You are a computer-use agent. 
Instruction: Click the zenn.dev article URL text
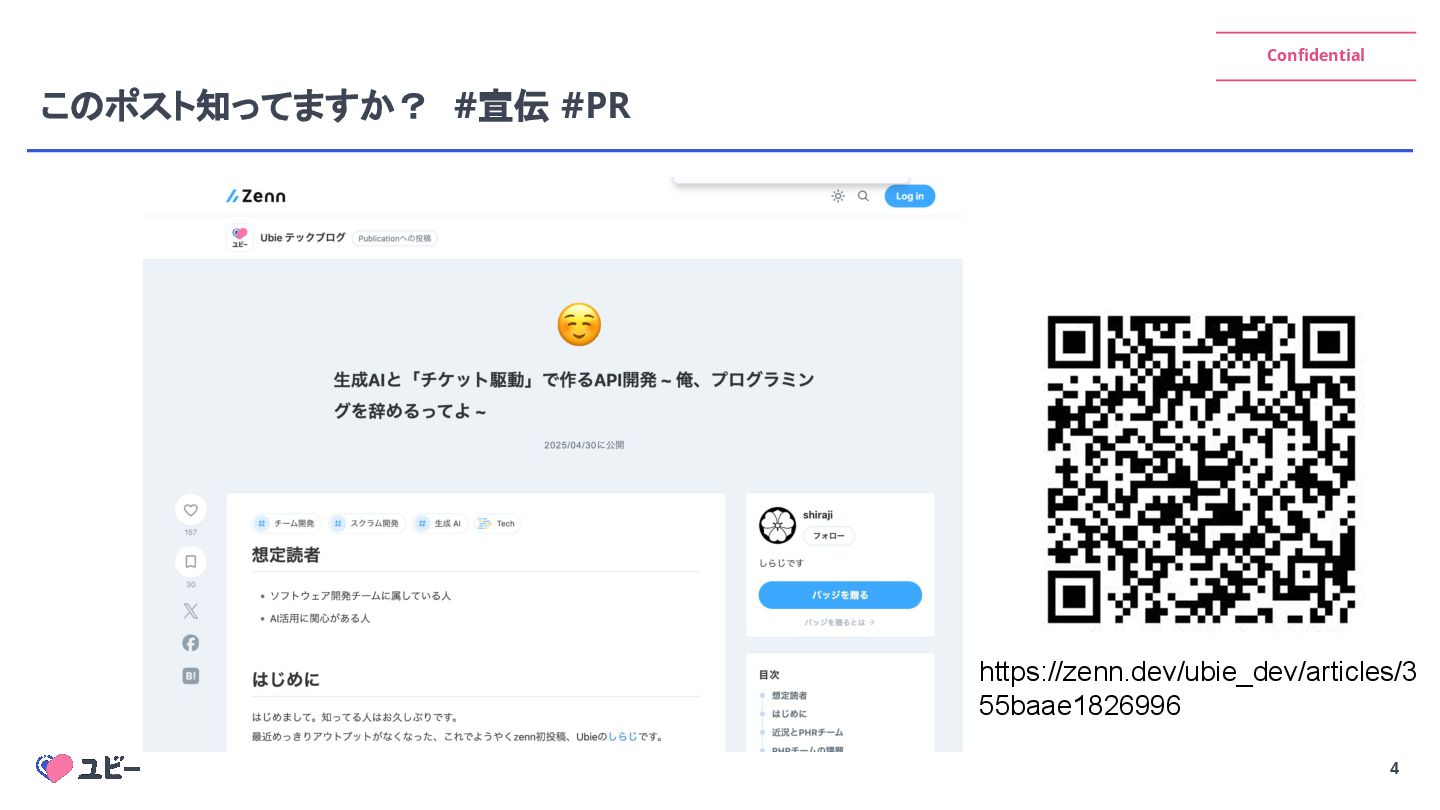(1197, 688)
